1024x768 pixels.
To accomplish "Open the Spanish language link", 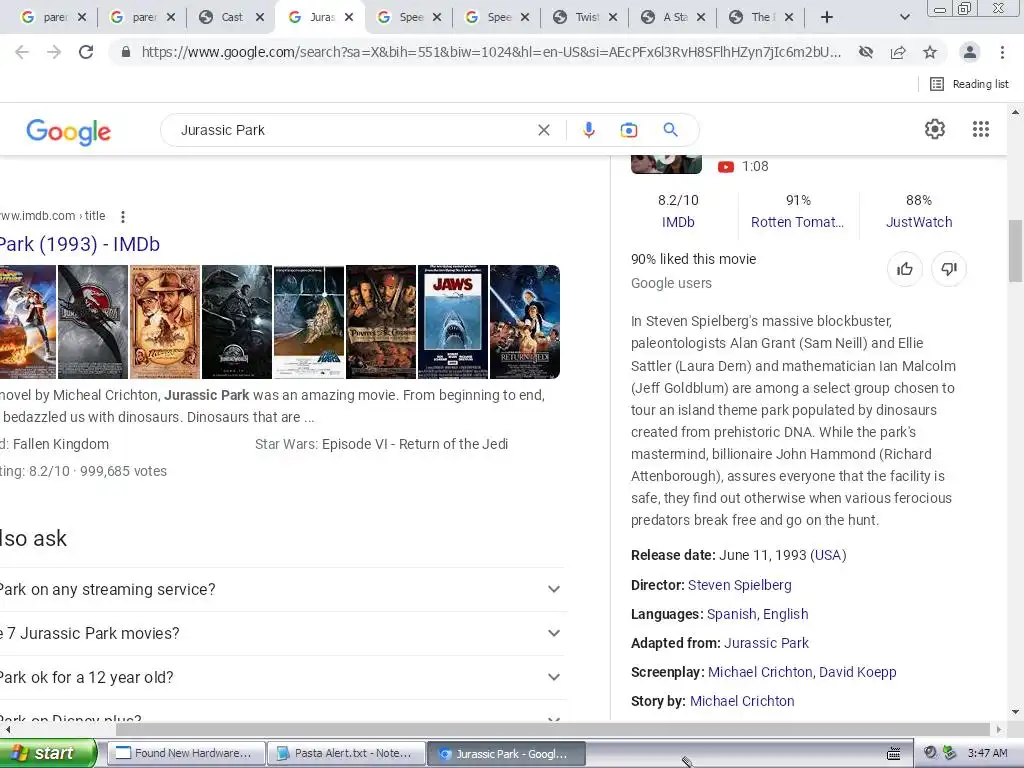I will [731, 614].
